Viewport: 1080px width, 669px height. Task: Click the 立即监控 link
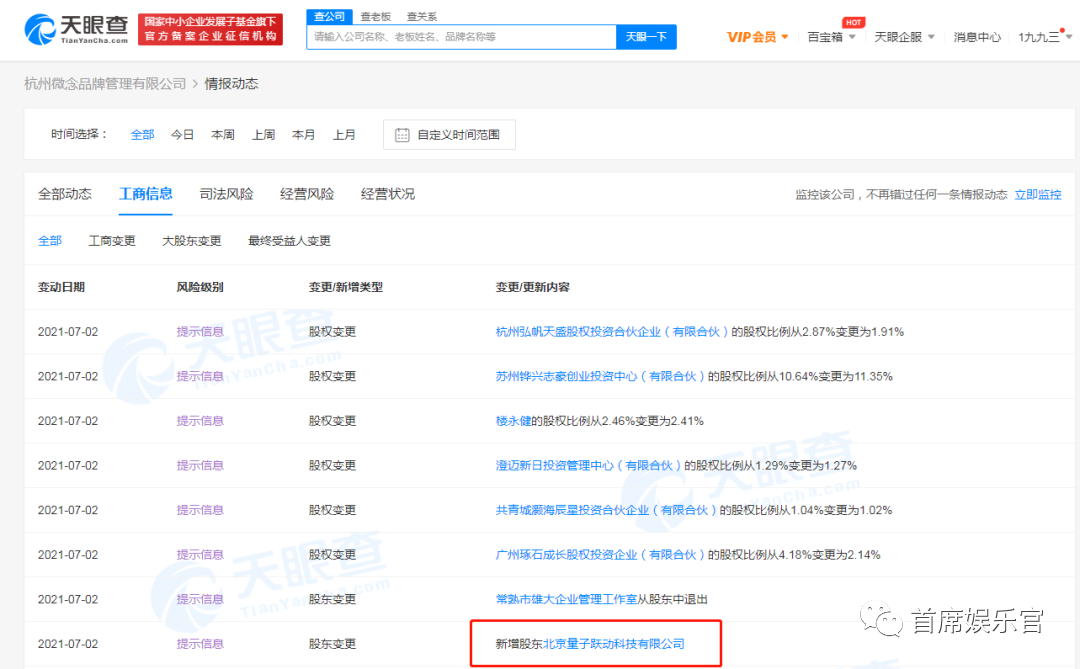[1038, 195]
